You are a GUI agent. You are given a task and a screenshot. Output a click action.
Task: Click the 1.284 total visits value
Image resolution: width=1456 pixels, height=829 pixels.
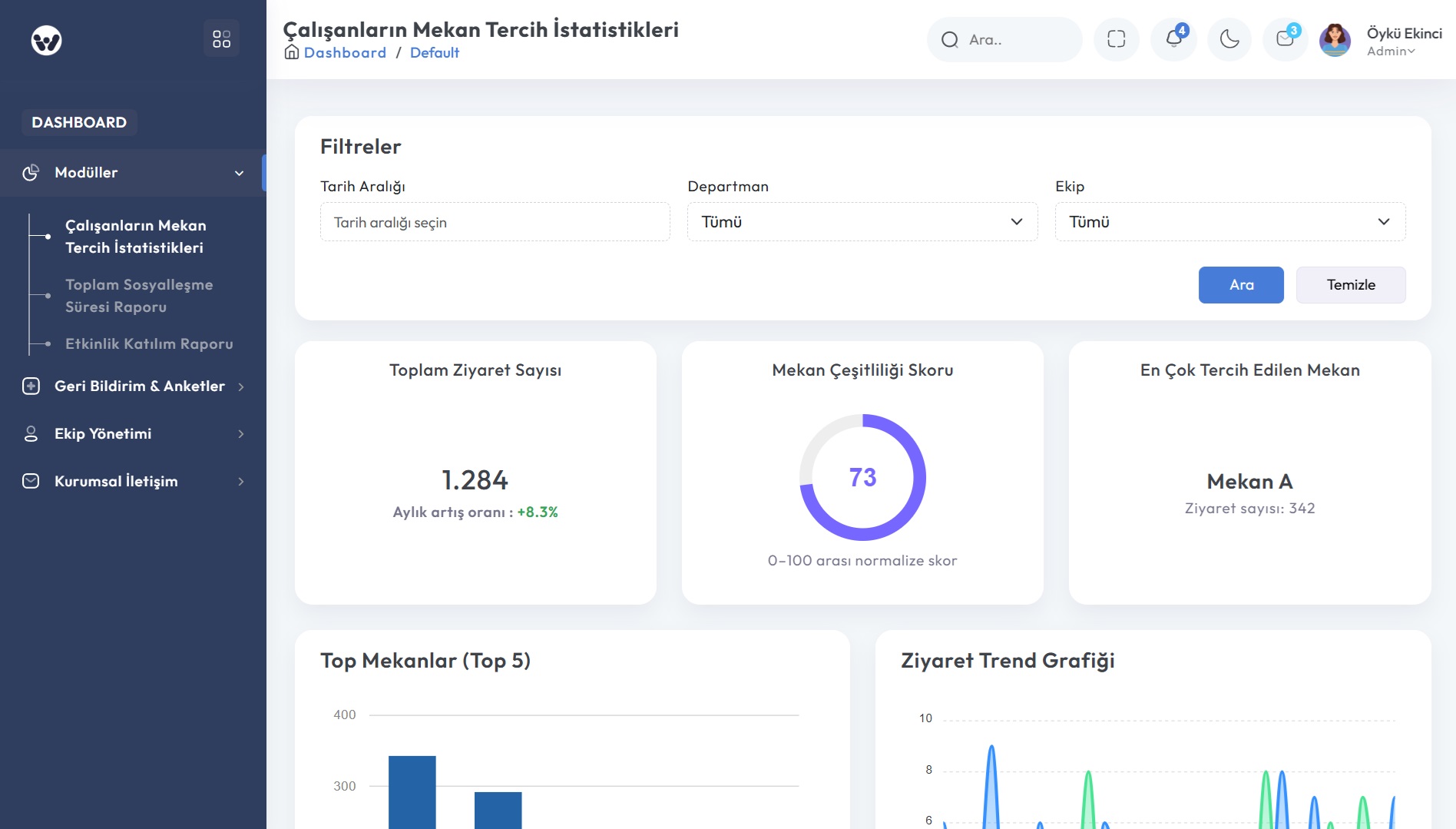coord(475,480)
